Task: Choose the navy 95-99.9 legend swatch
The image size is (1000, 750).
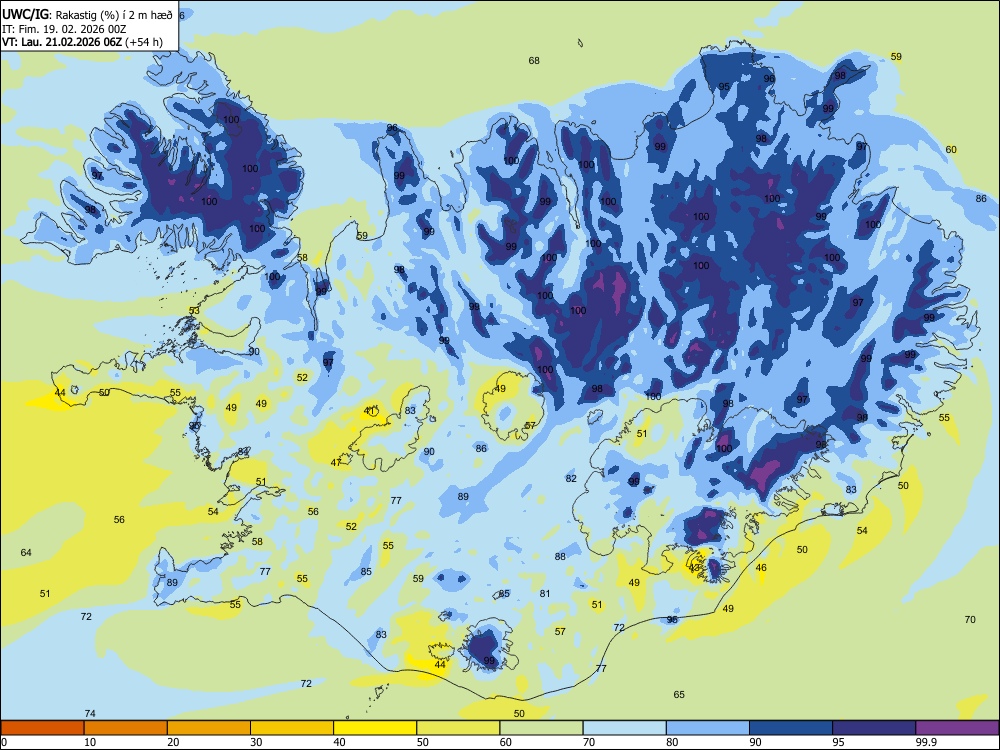Action: pos(874,728)
